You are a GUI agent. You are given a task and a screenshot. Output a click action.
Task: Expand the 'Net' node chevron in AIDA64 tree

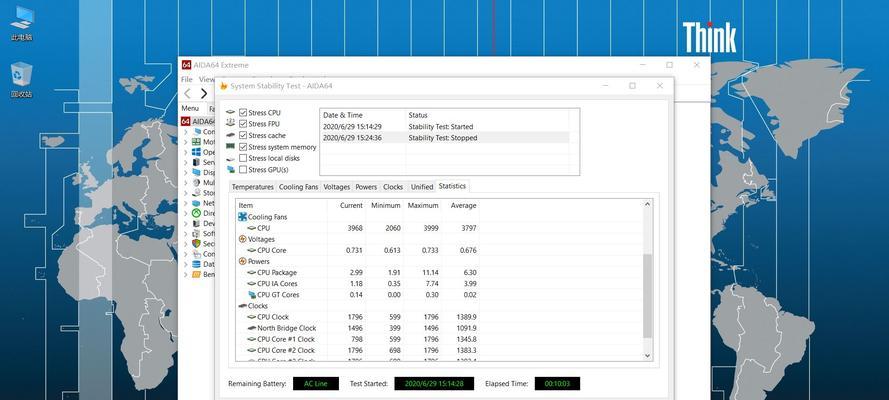click(185, 203)
